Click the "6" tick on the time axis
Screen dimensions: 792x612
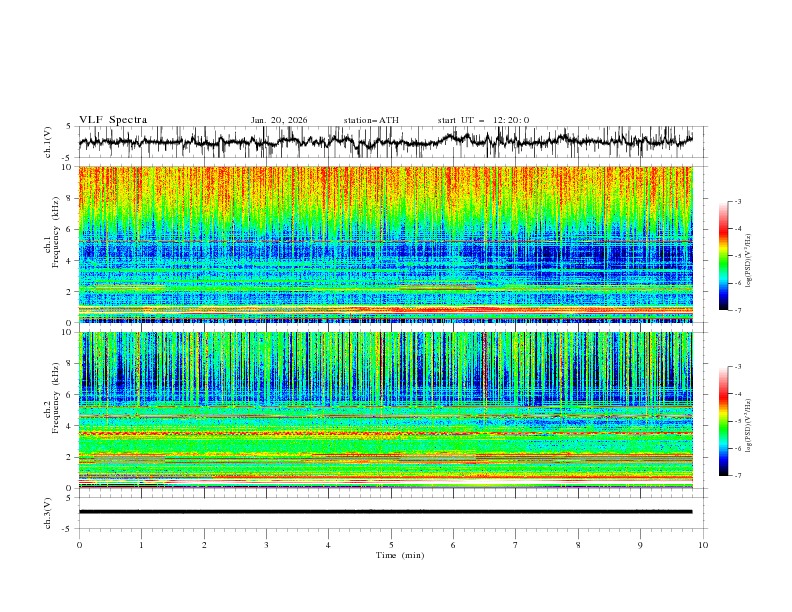point(453,545)
